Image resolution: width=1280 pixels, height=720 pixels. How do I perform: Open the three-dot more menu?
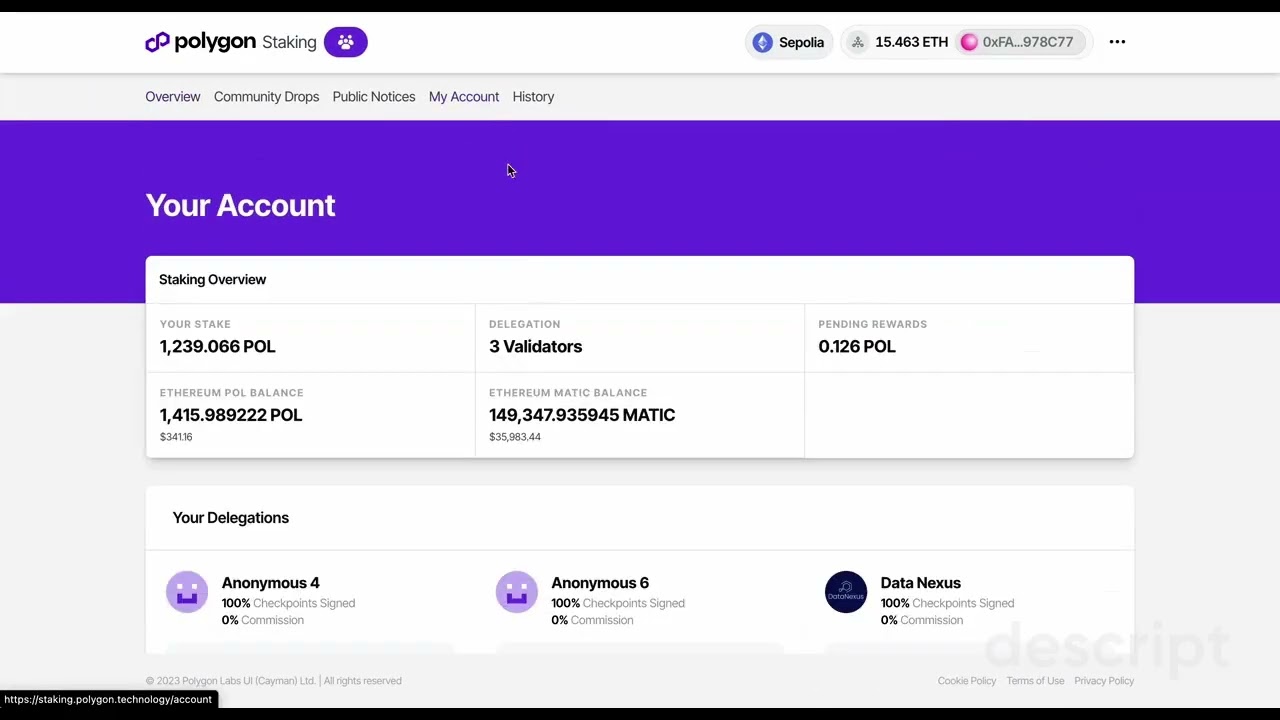pyautogui.click(x=1117, y=42)
